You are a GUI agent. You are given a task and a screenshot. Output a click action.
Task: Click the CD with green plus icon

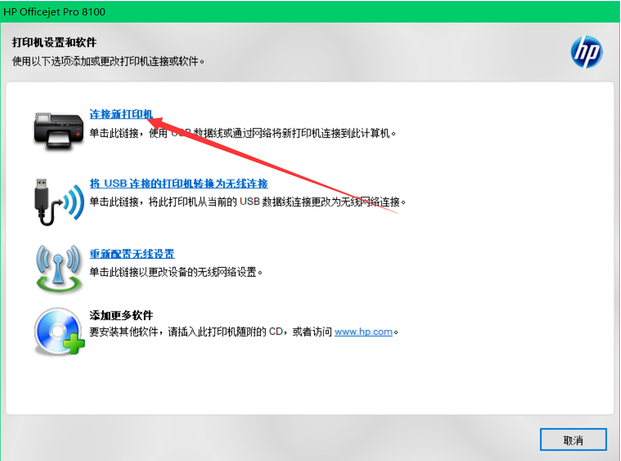click(59, 331)
